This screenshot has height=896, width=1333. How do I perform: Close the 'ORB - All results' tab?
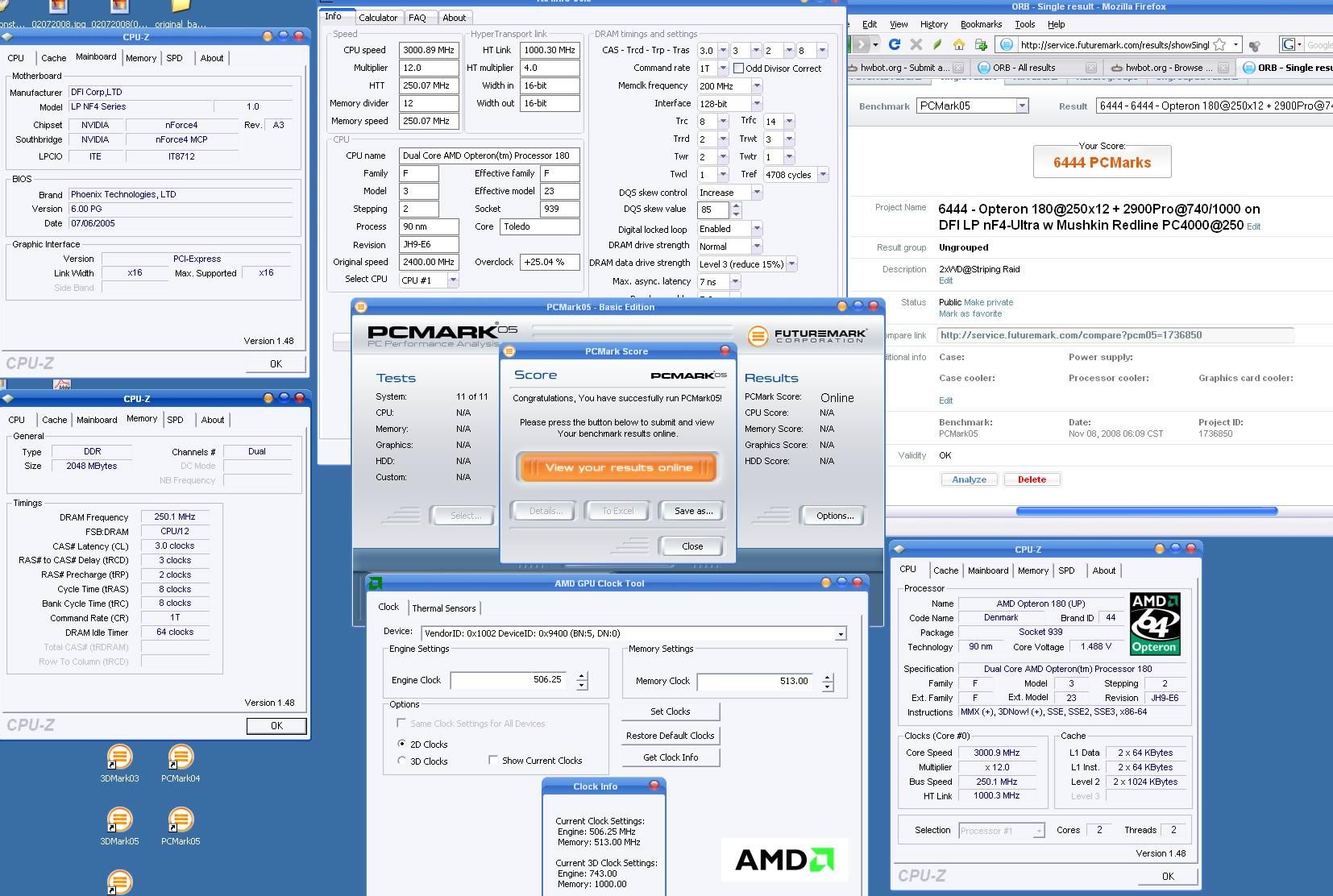point(1090,68)
